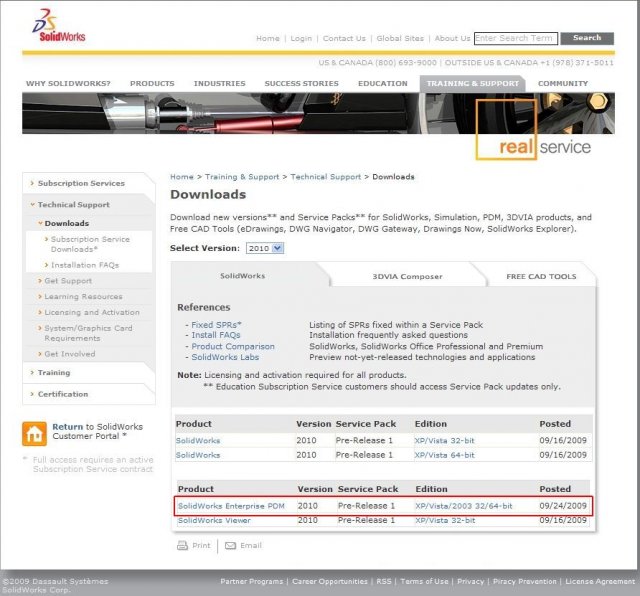The image size is (640, 596).
Task: Click the Email link text
Action: click(x=251, y=545)
